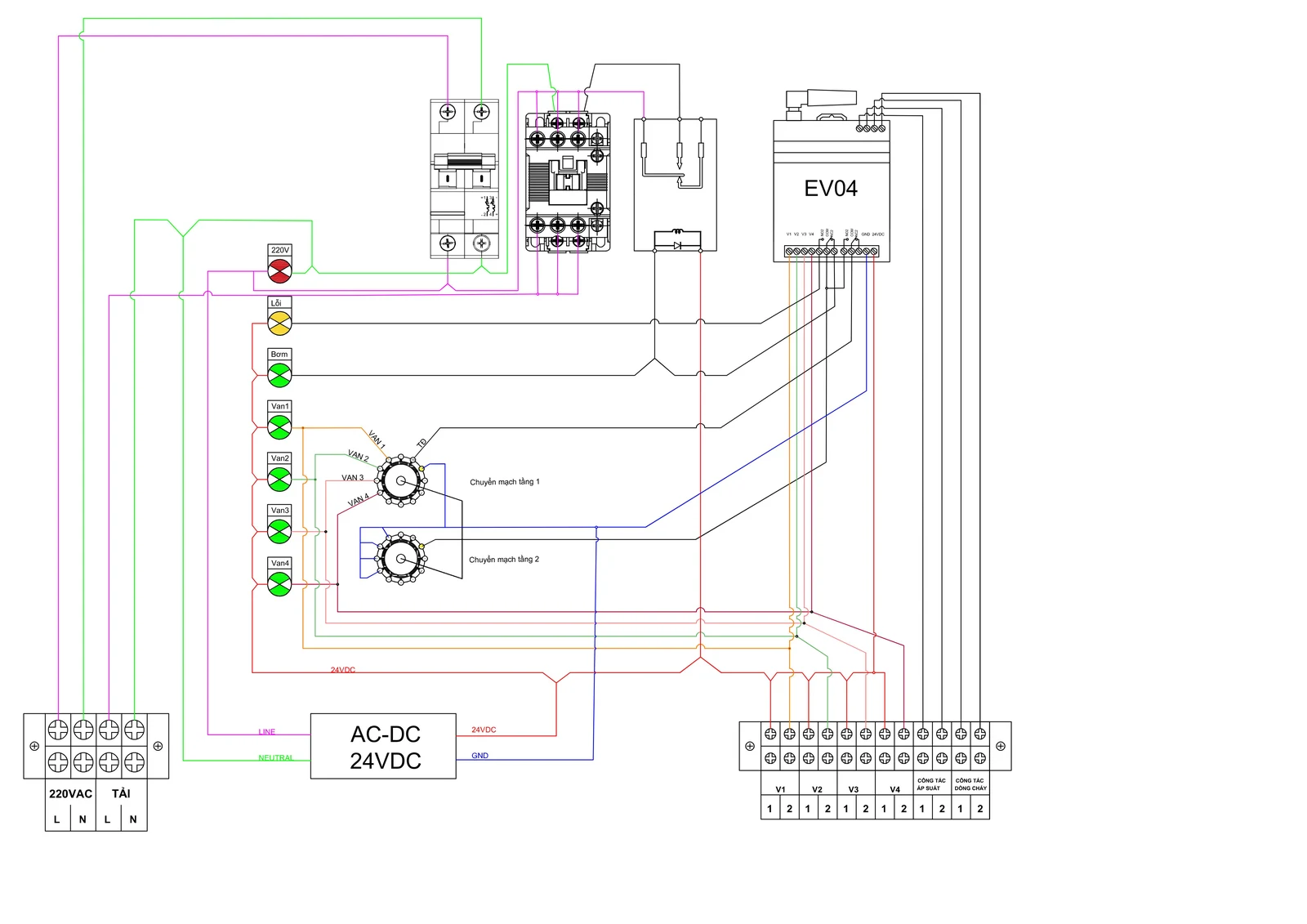Screen dimensions: 1307x924
Task: Select the AC-DC 24VDC power supply box
Action: (x=383, y=747)
